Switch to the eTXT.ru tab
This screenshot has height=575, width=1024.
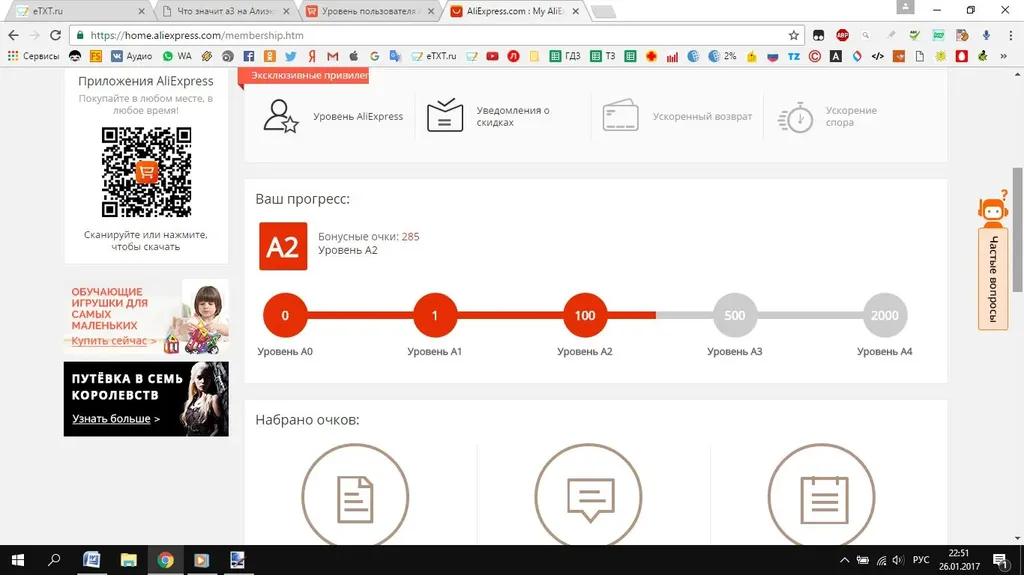78,11
